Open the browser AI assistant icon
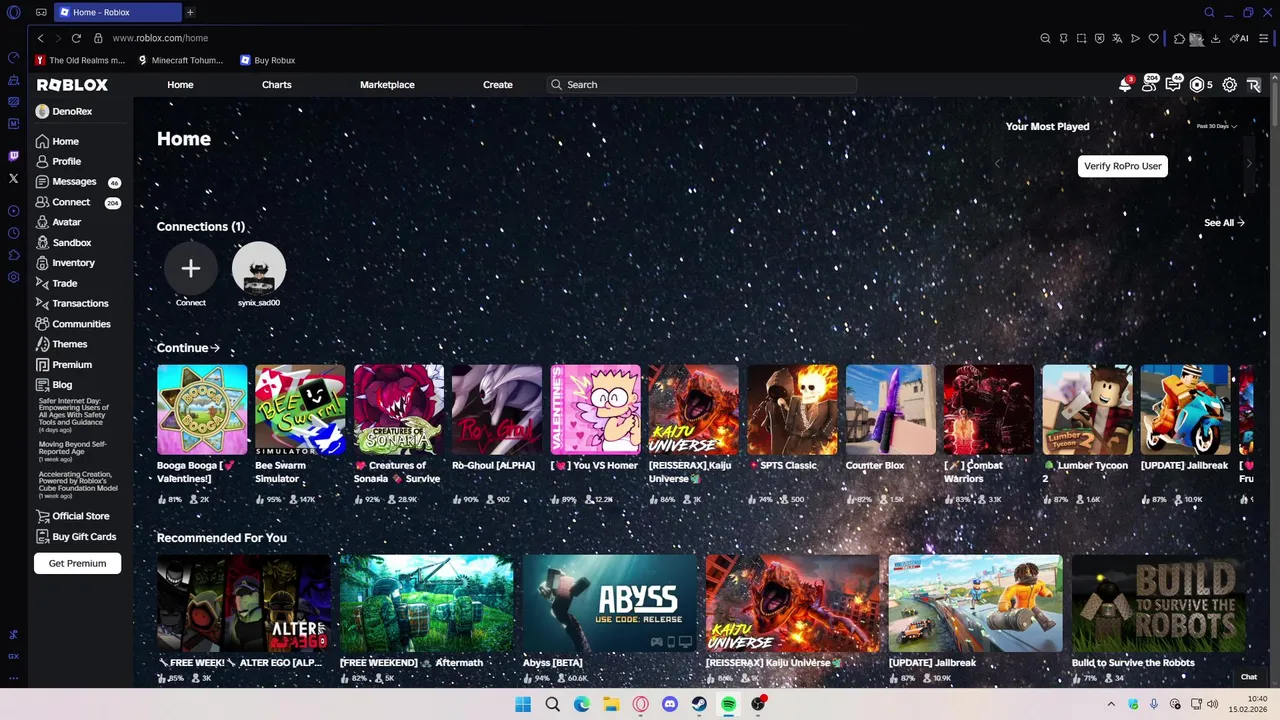Viewport: 1280px width, 720px height. [x=1239, y=38]
